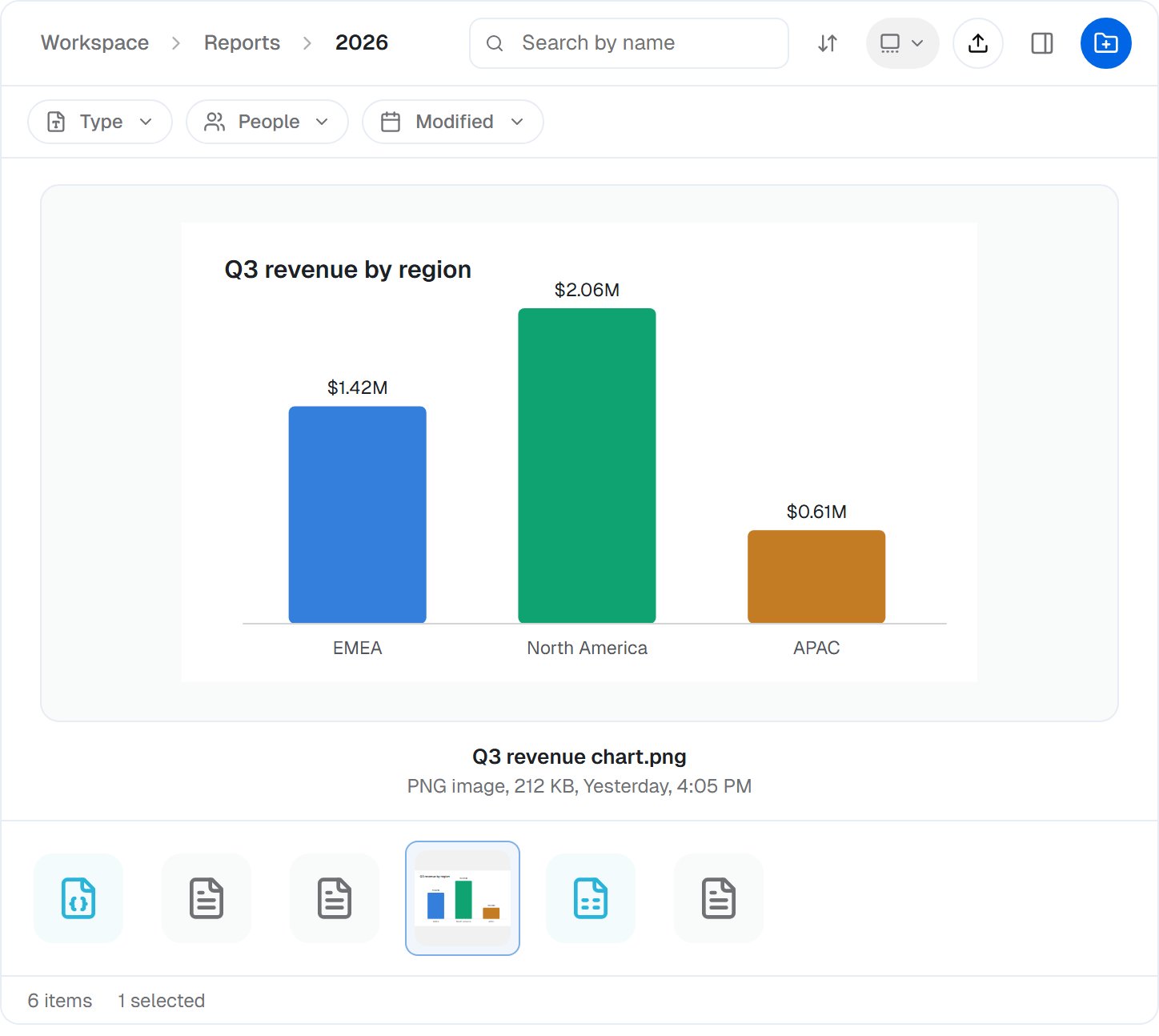
Task: Click the blue new folder button
Action: pyautogui.click(x=1105, y=43)
